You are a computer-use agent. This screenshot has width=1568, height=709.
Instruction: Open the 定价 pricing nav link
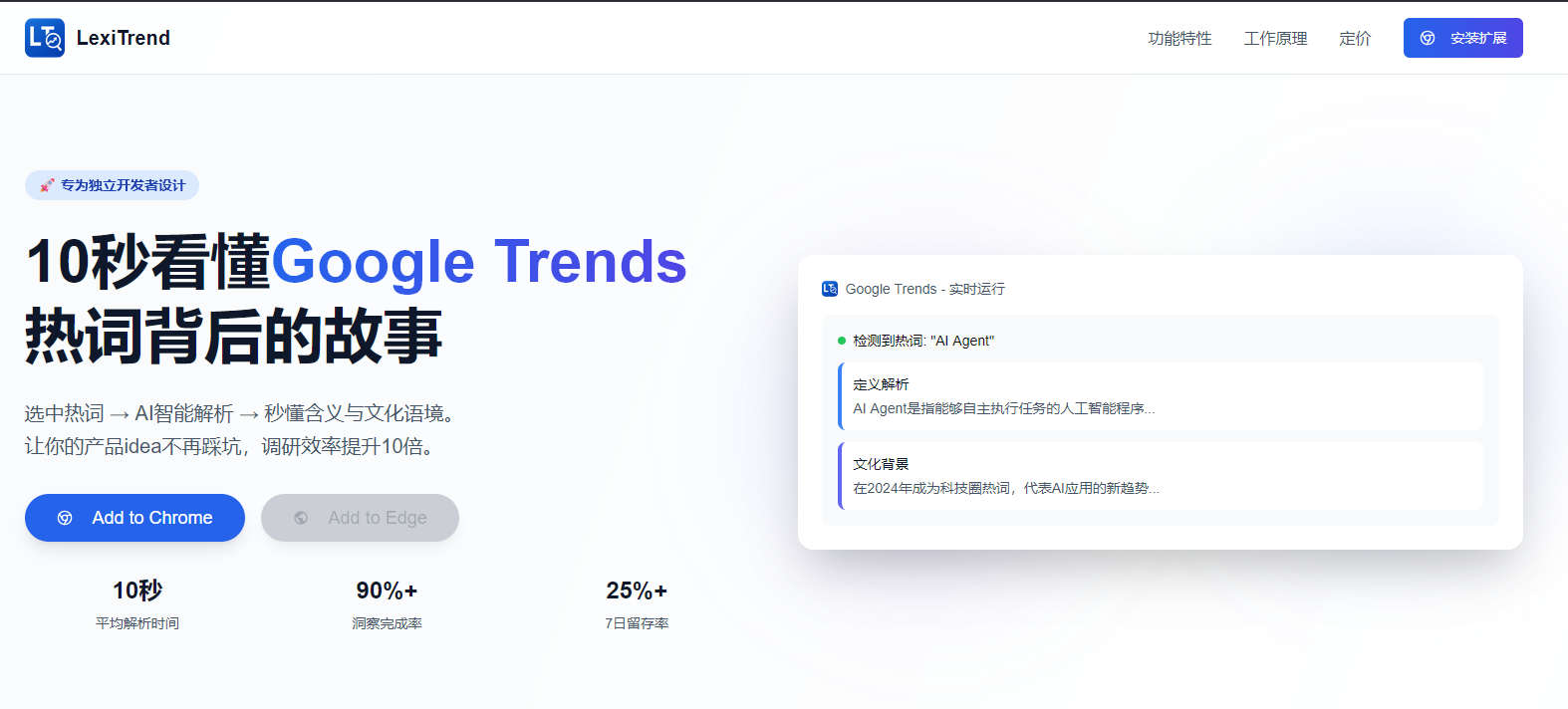[x=1355, y=38]
